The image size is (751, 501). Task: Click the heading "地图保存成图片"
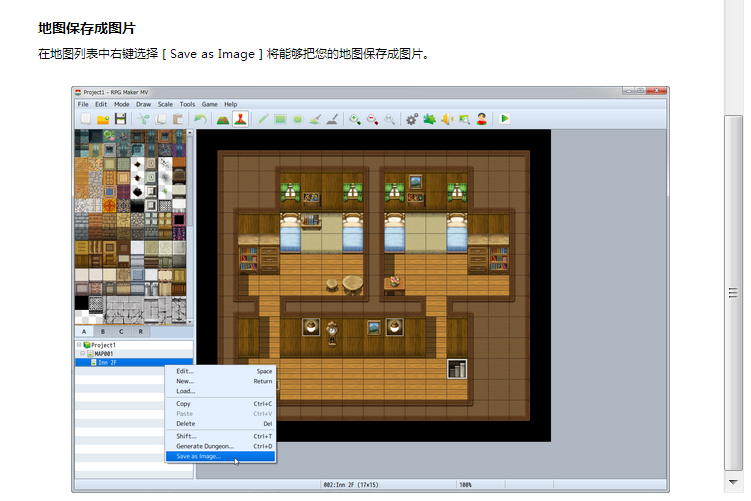(x=87, y=28)
